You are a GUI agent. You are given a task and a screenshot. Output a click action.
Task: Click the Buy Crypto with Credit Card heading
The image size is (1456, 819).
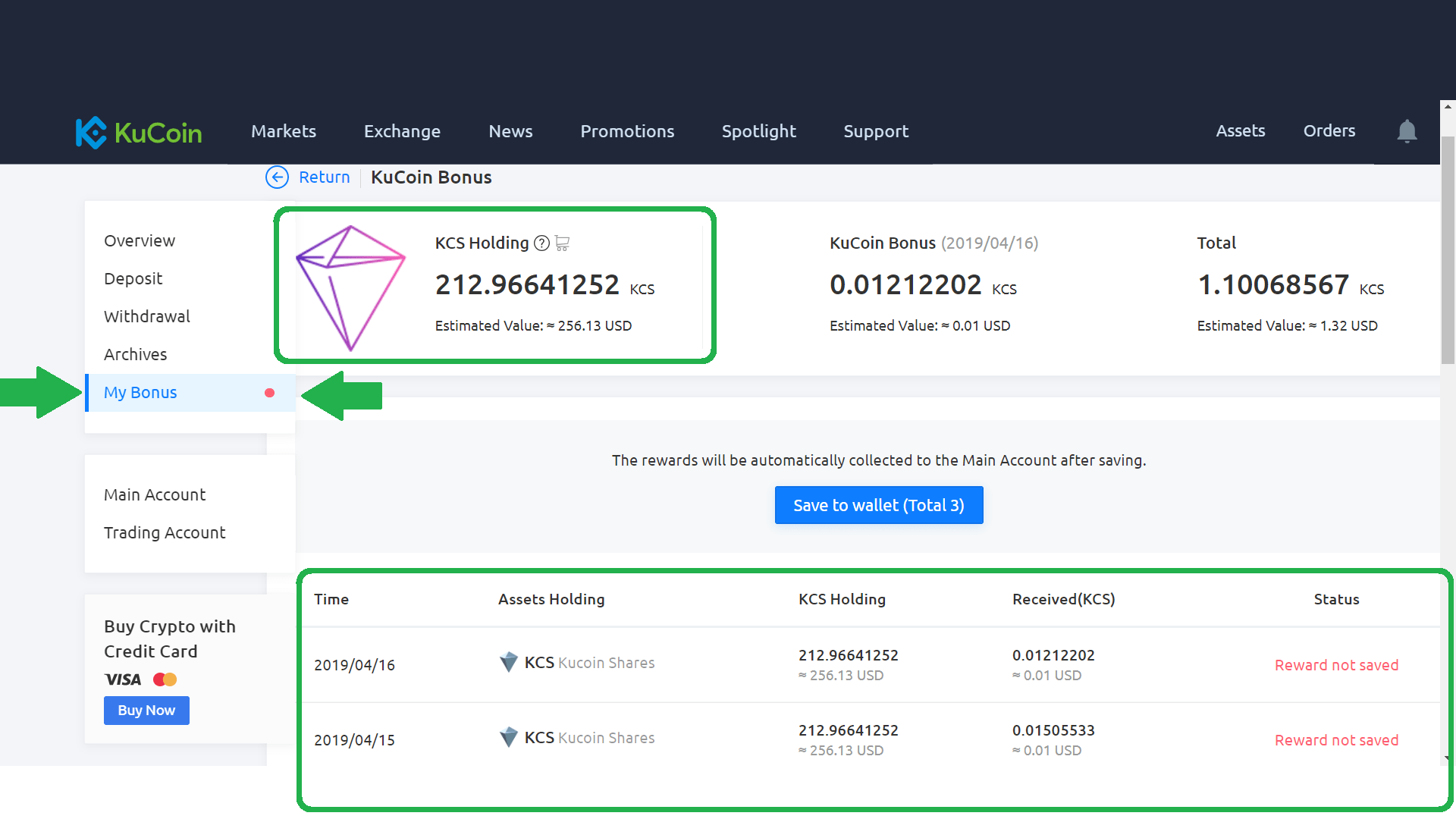[170, 639]
